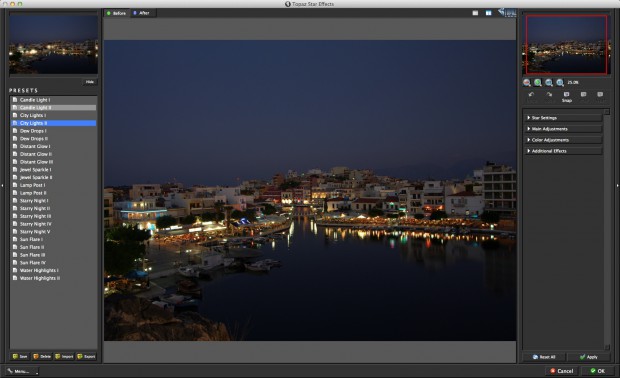The height and width of the screenshot is (378, 620).
Task: Click the Snap icon
Action: click(x=567, y=94)
